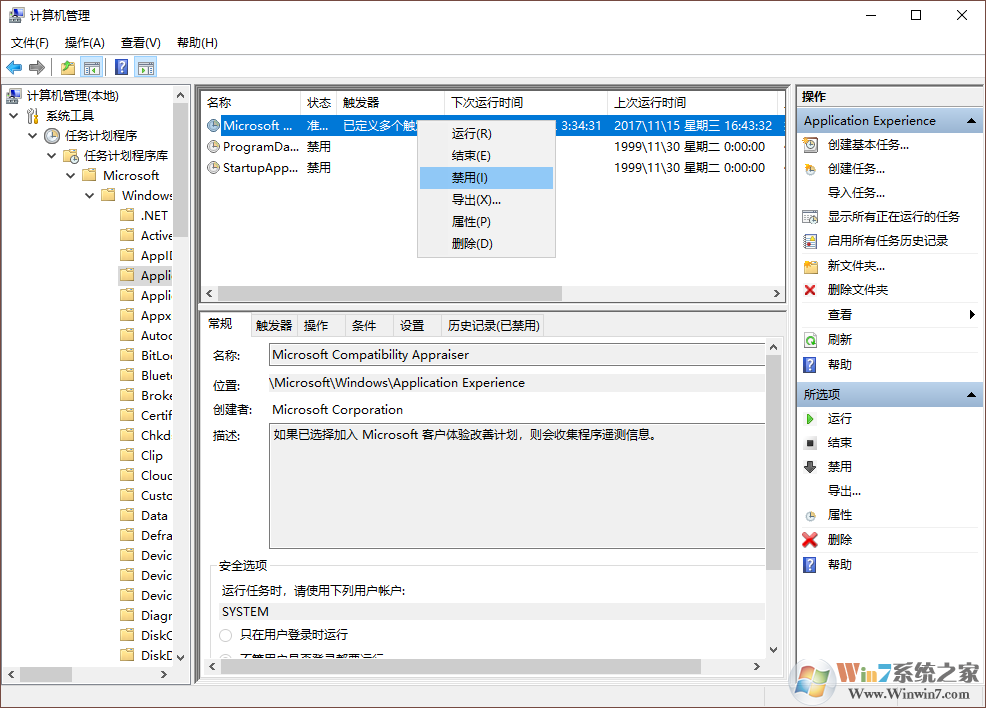
Task: Click the Back navigation arrow
Action: pyautogui.click(x=14, y=67)
